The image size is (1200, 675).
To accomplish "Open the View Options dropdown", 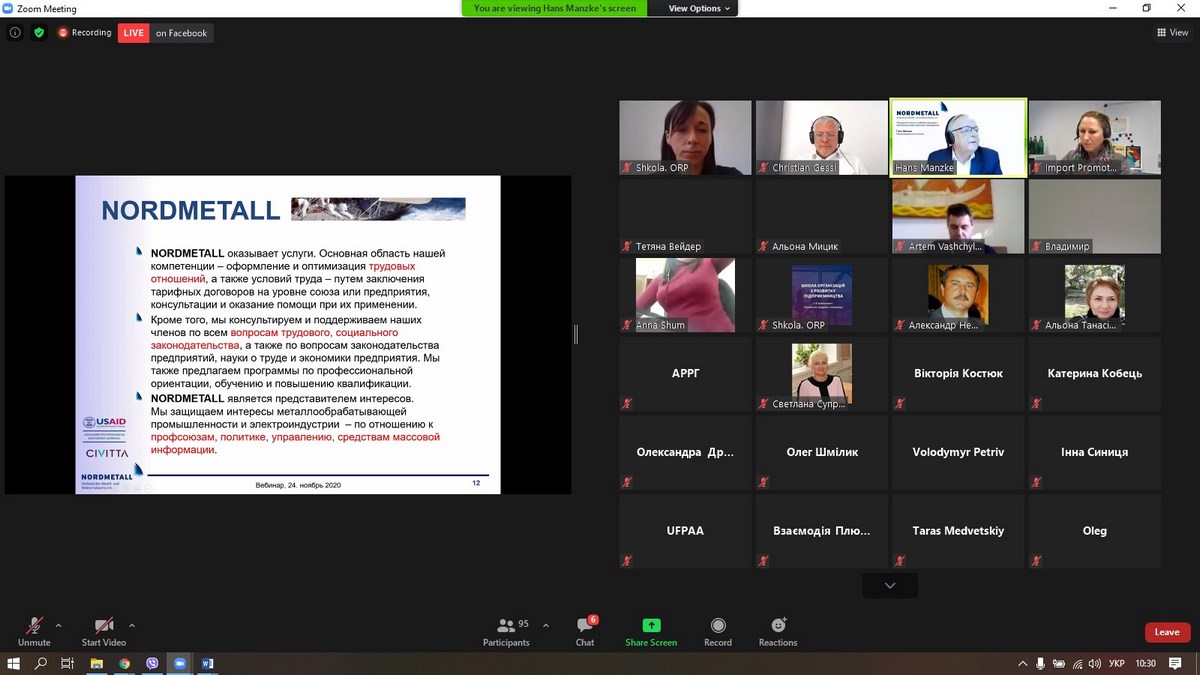I will 699,8.
